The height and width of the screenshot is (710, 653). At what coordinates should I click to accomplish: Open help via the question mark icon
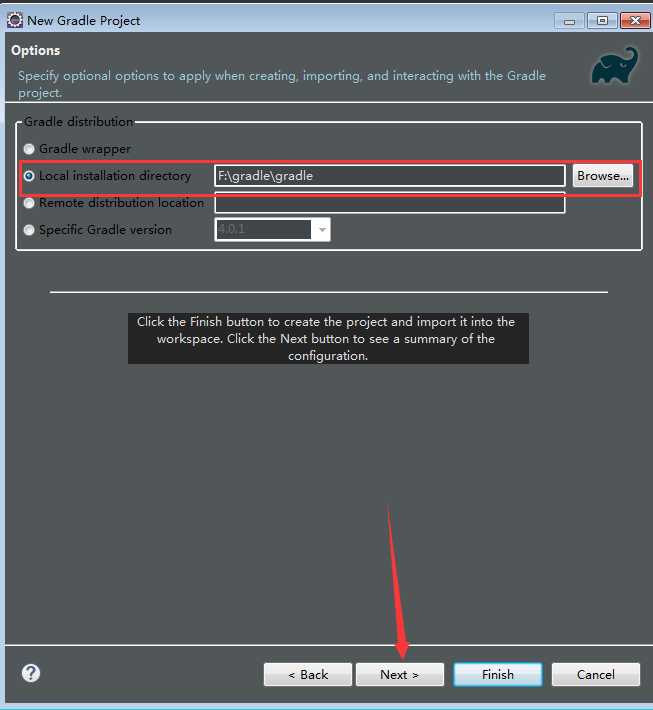pyautogui.click(x=31, y=673)
